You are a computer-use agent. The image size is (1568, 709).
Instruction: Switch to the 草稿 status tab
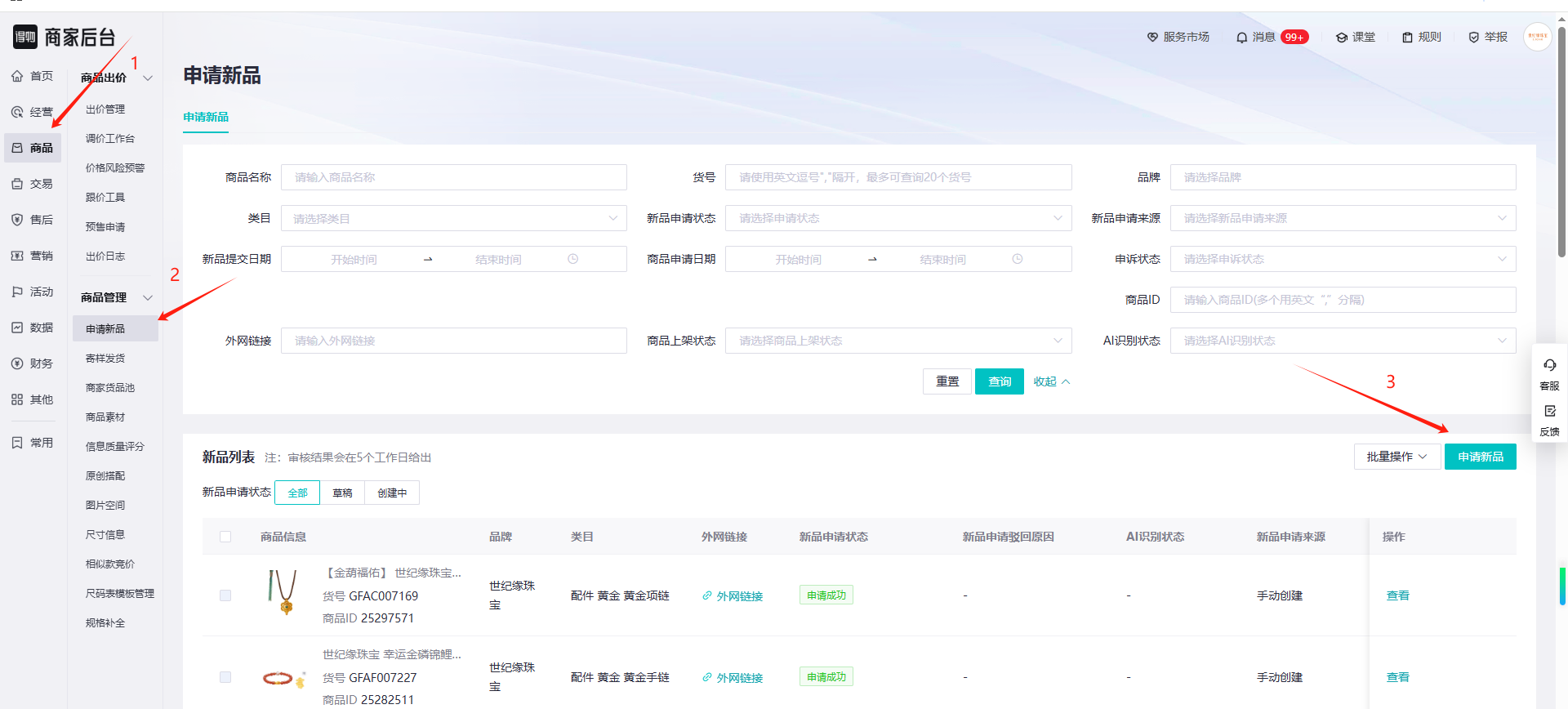342,493
